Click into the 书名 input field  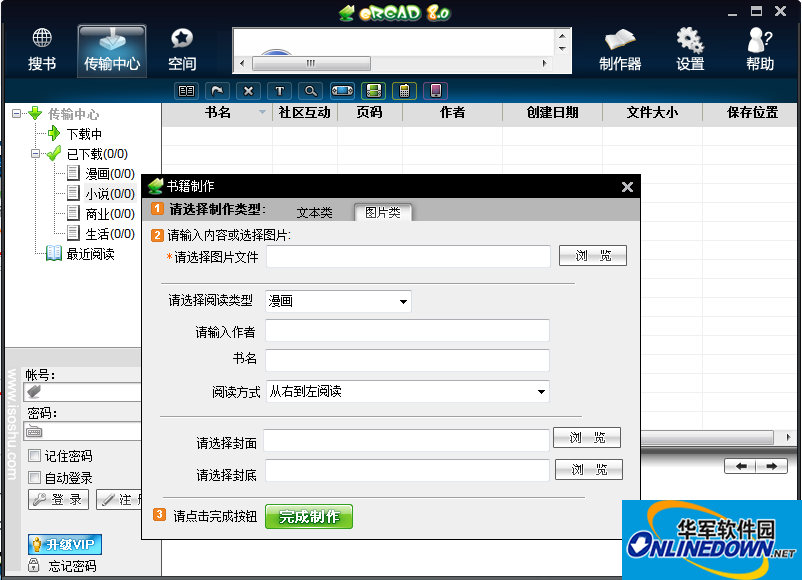tap(407, 360)
